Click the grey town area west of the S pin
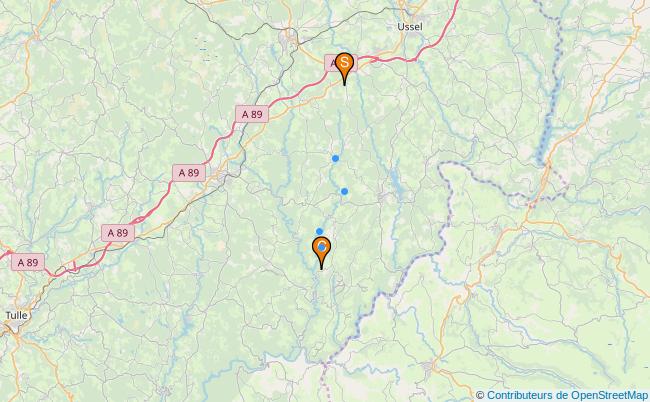The width and height of the screenshot is (650, 402). (x=290, y=37)
